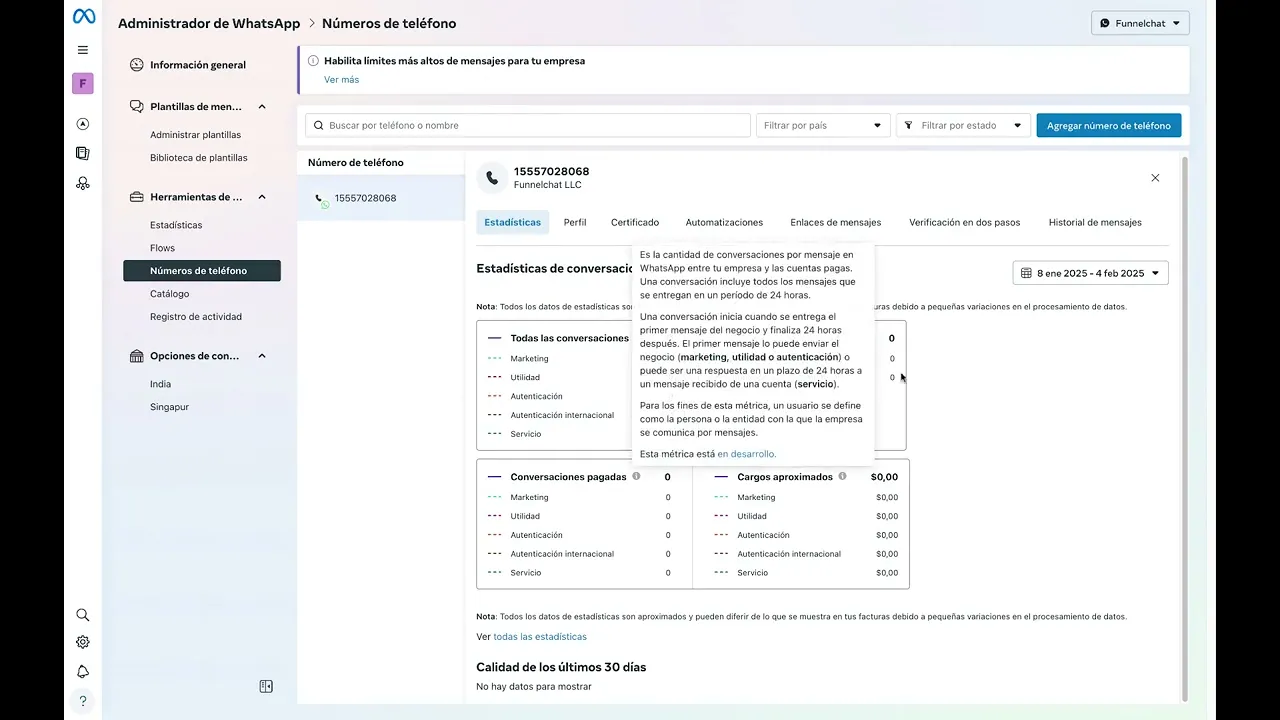Image resolution: width=1280 pixels, height=720 pixels.
Task: Click the phone avatar icon beside 15557028068
Action: click(492, 178)
